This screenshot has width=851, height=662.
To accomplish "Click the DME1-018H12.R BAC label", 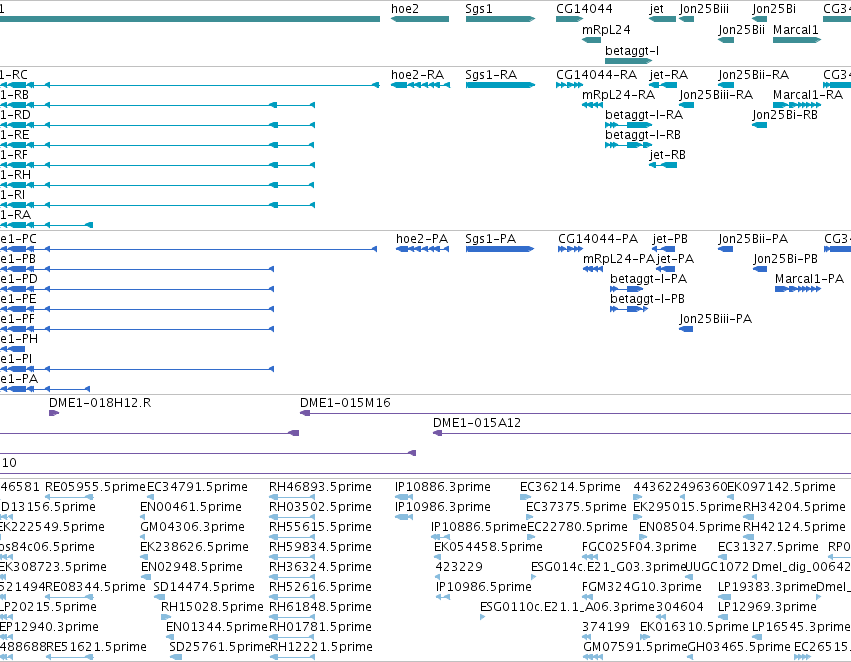I will [x=100, y=403].
